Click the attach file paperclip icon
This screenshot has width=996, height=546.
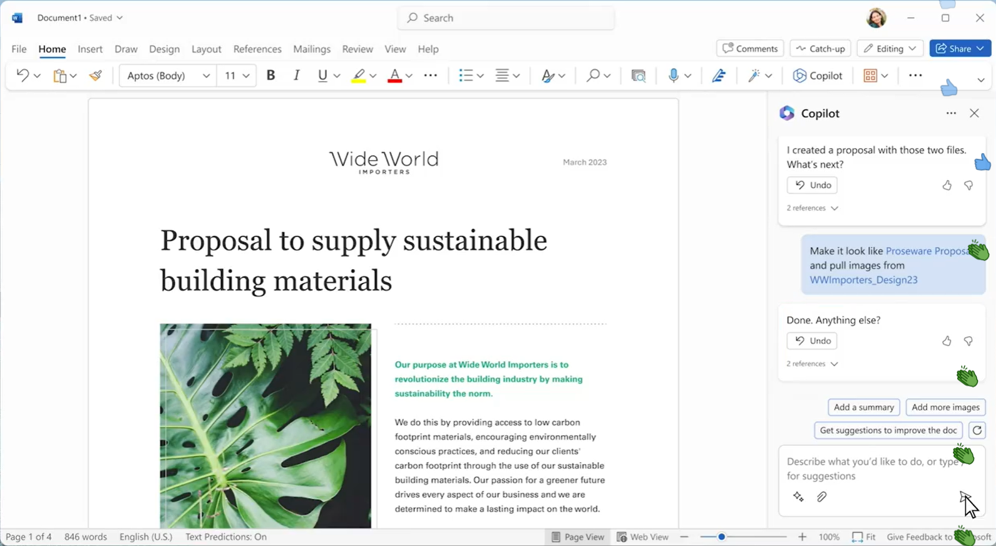click(822, 497)
